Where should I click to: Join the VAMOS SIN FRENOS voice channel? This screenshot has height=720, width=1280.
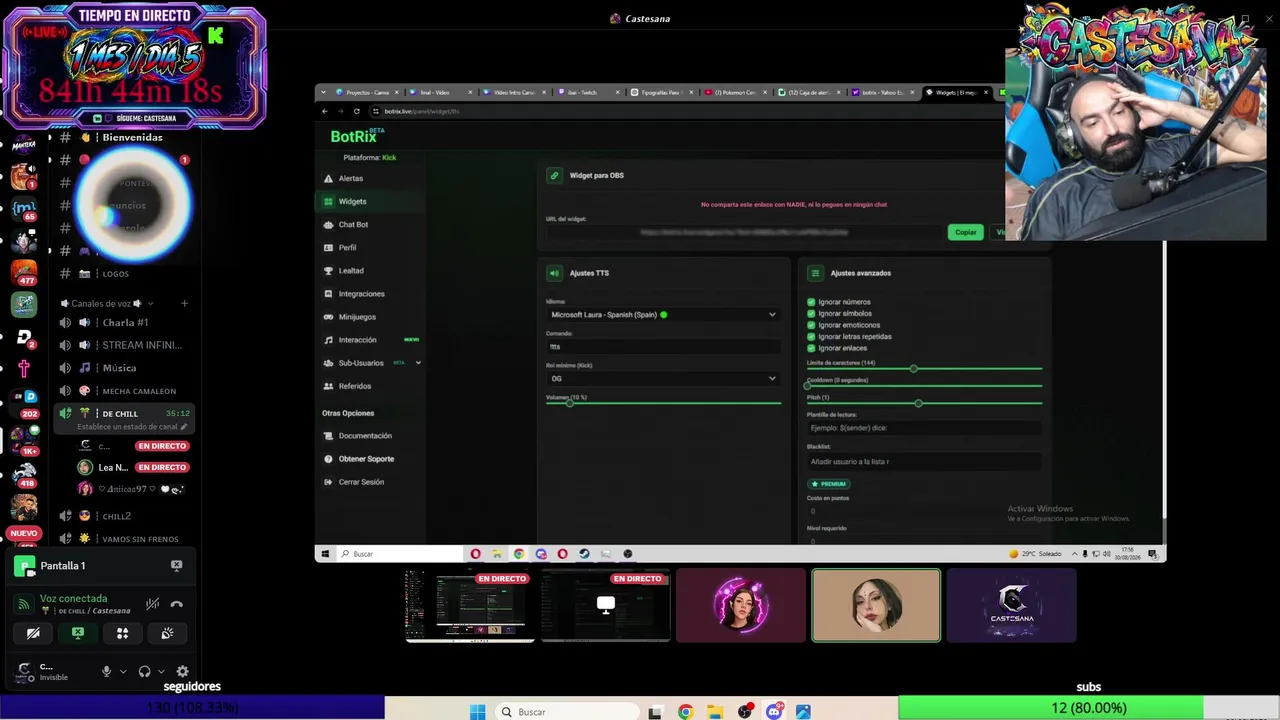pos(125,539)
